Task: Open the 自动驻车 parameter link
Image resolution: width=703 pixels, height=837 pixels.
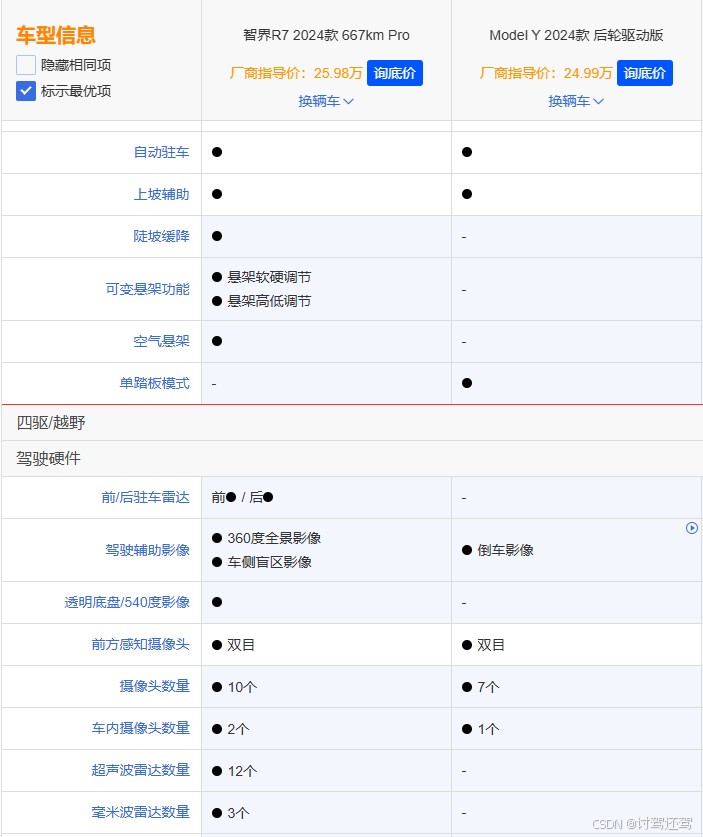Action: click(161, 152)
